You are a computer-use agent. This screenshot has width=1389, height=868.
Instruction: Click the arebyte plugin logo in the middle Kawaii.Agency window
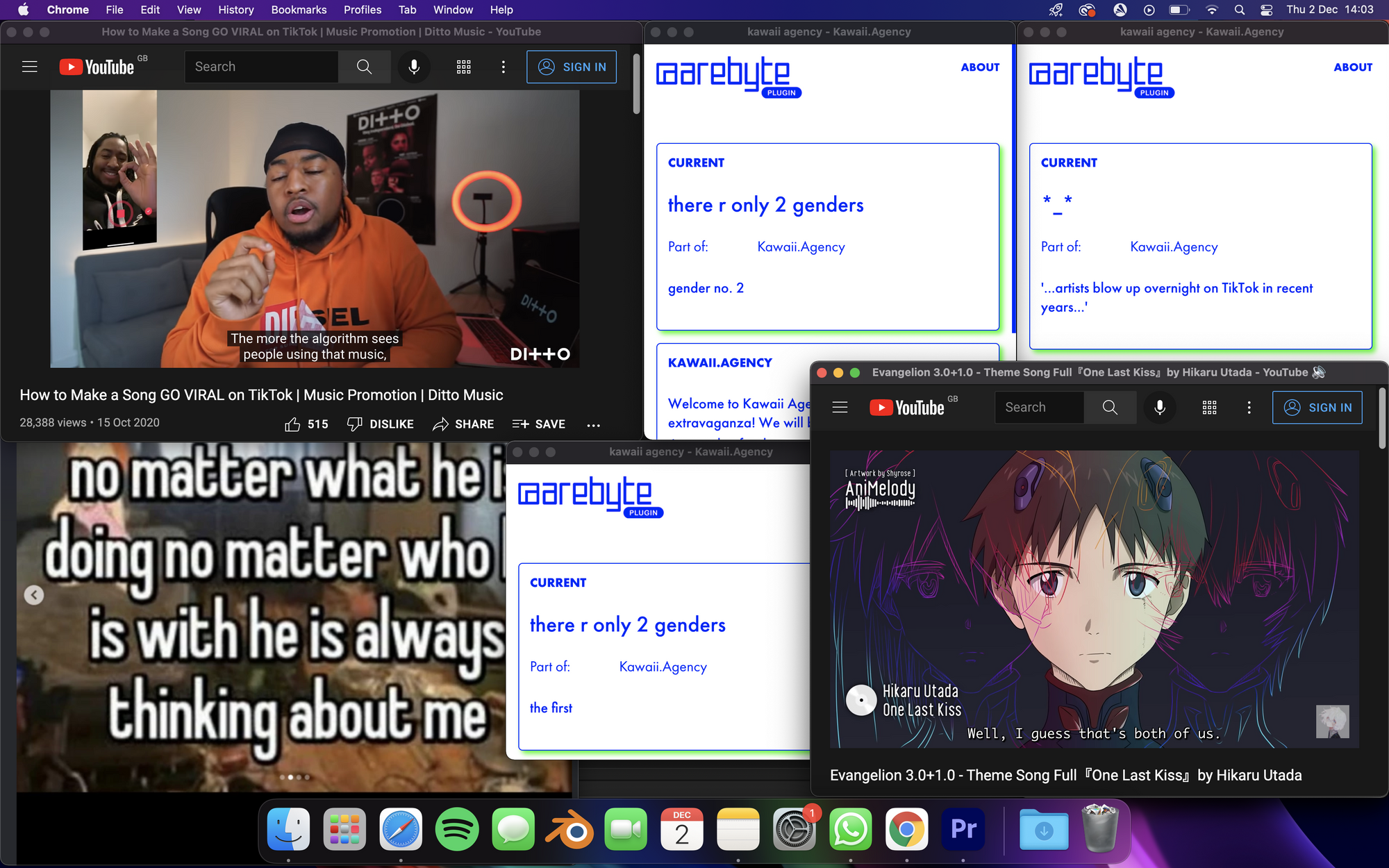(729, 76)
